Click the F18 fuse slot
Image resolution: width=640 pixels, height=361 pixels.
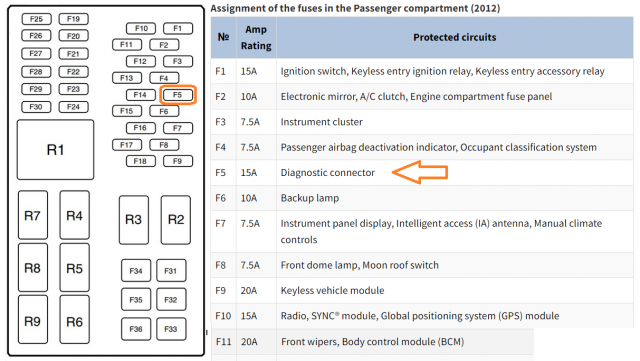point(141,161)
